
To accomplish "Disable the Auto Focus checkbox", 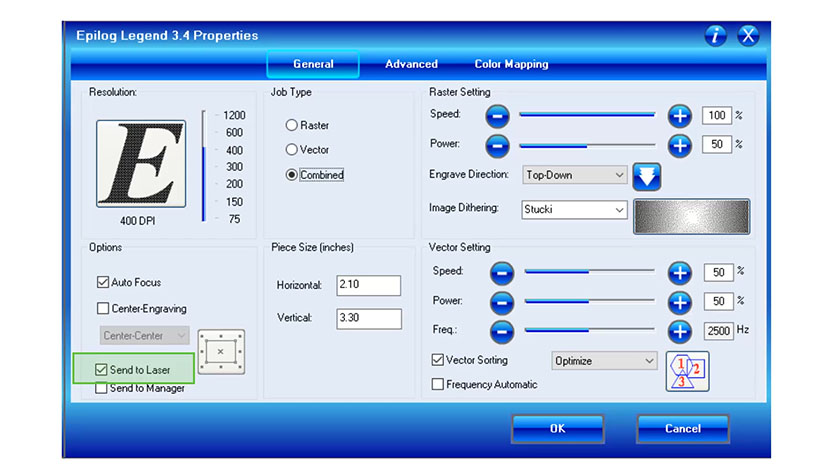I will pos(102,283).
